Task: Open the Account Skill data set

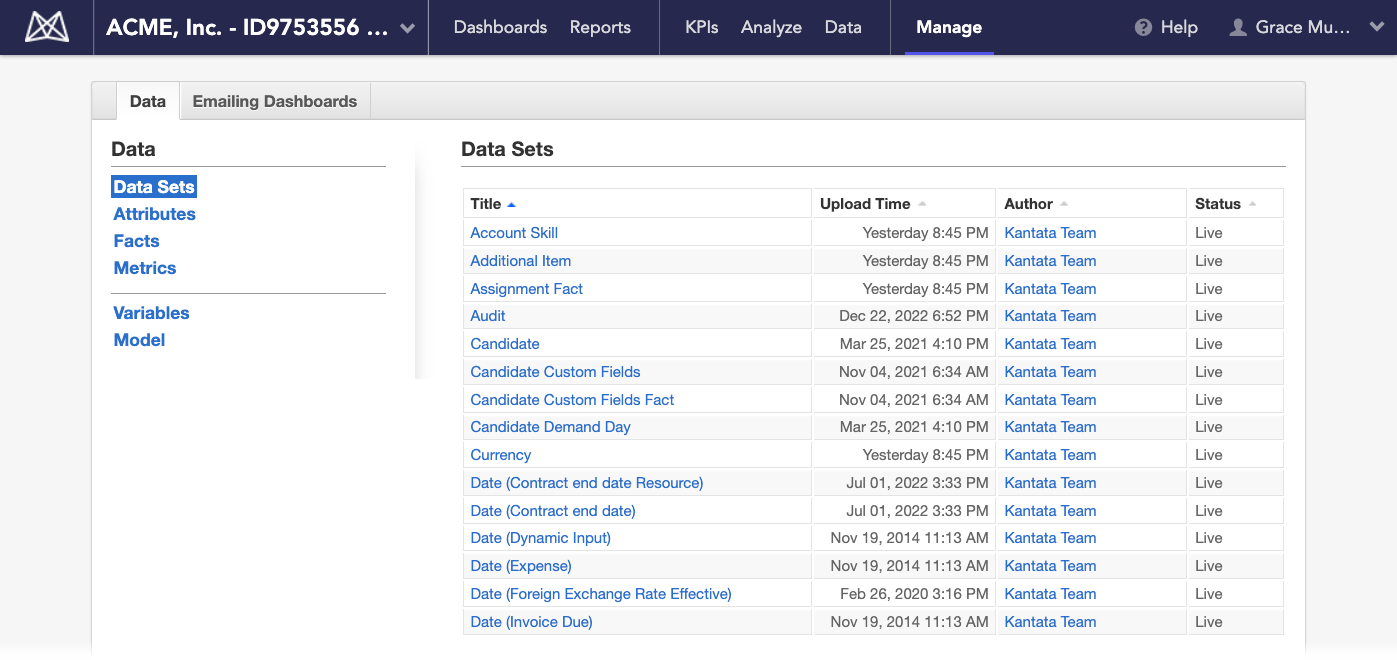Action: click(514, 233)
